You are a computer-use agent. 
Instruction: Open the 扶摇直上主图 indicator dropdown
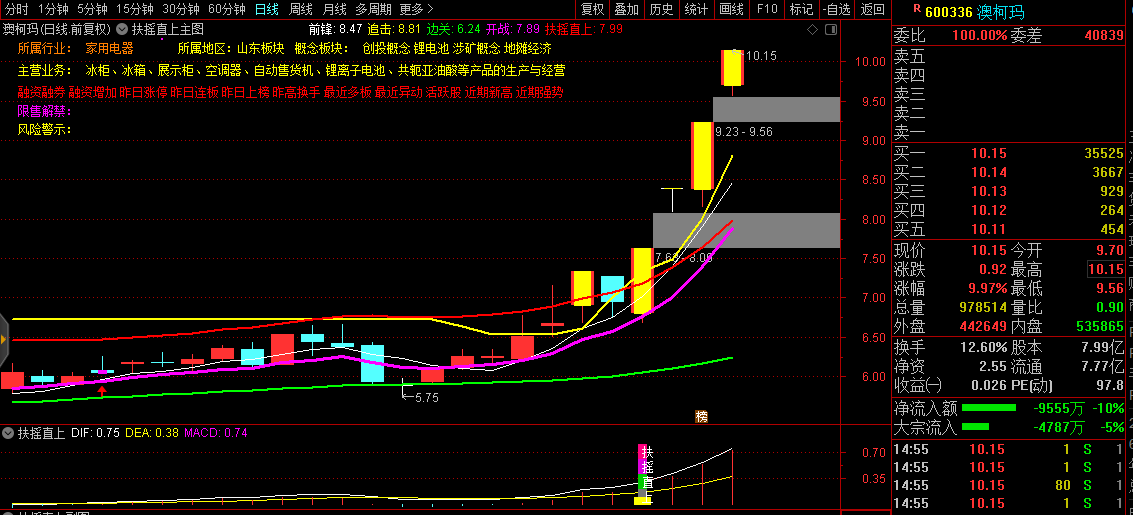pos(122,30)
